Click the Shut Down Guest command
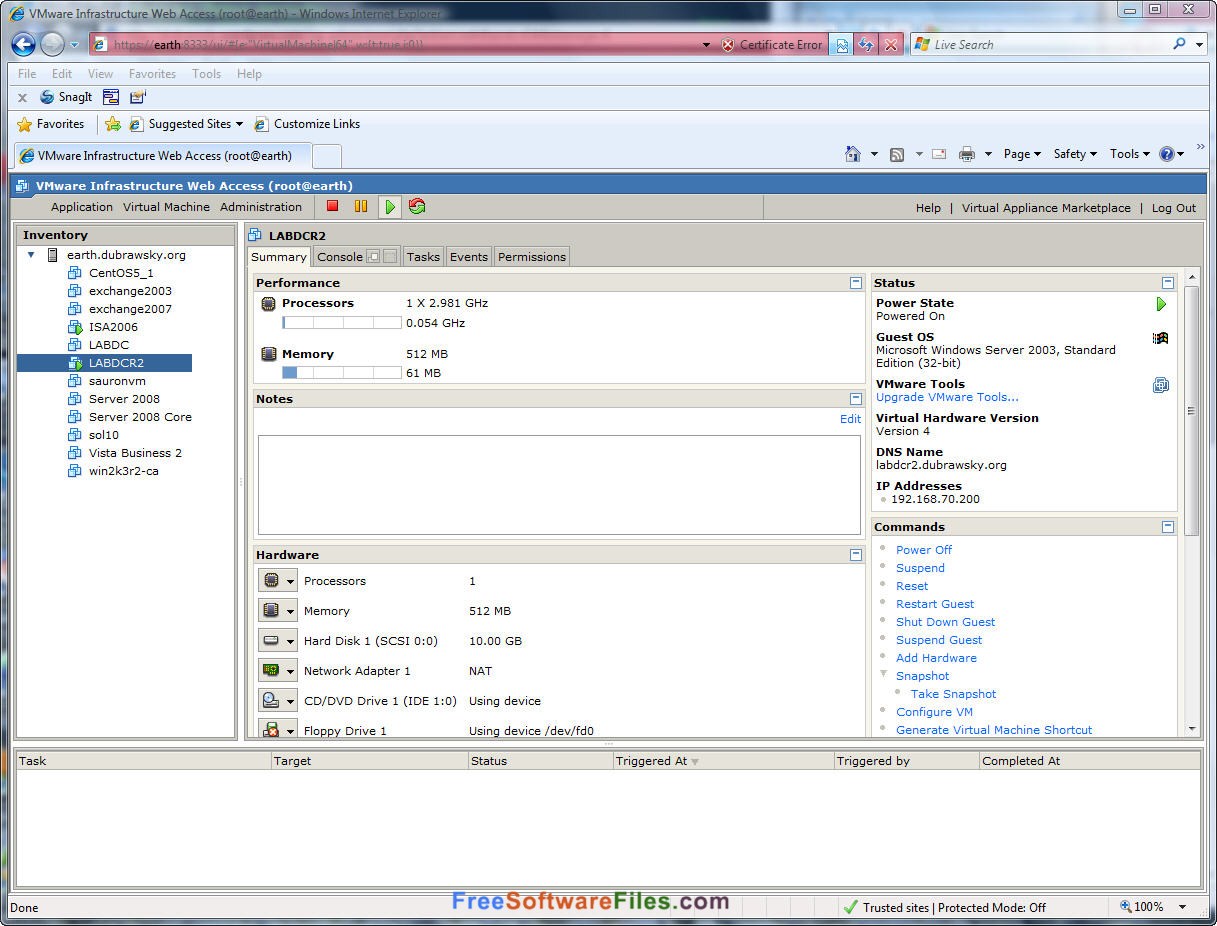 pyautogui.click(x=945, y=622)
